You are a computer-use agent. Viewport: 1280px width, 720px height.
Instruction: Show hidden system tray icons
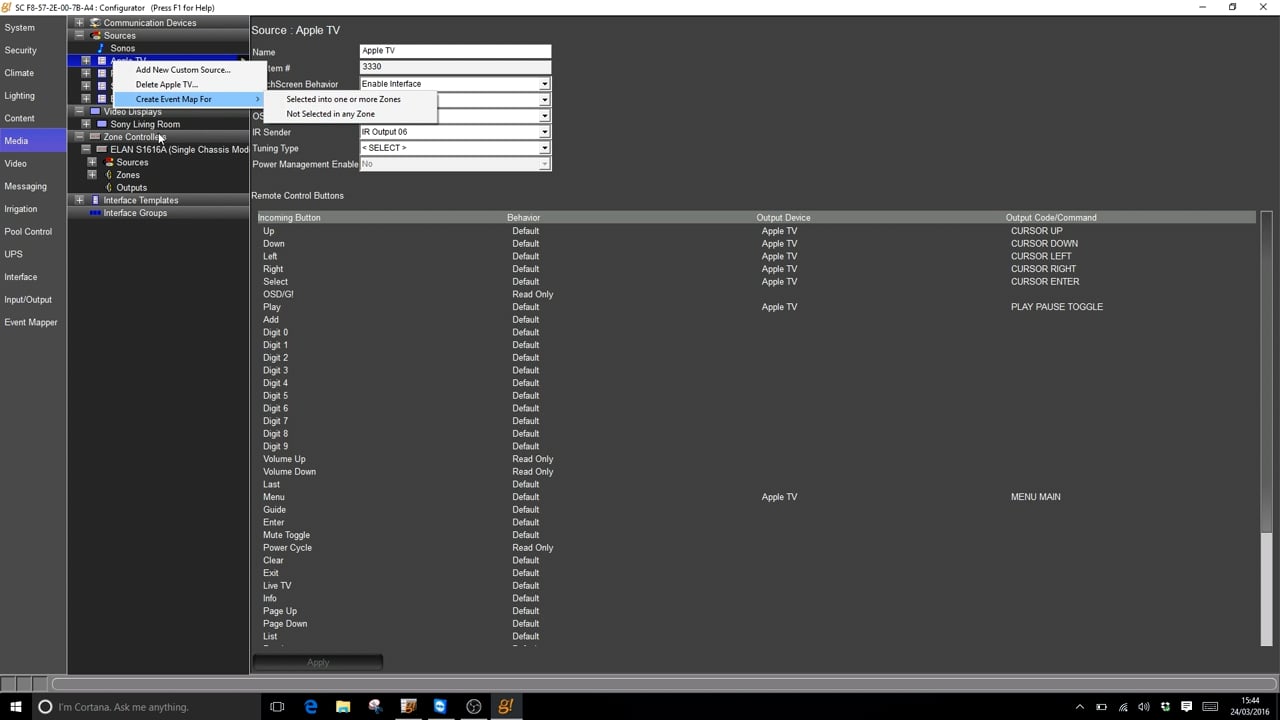coord(1079,707)
